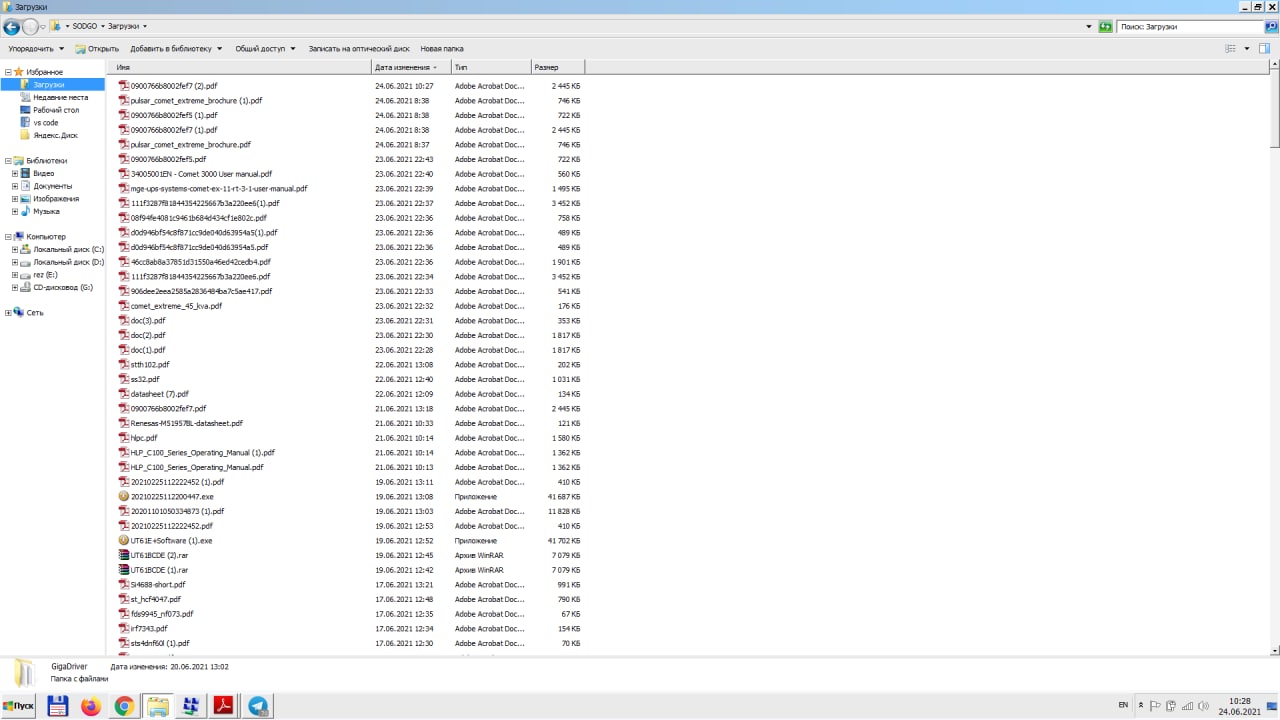Click the Открыть toolbar button
This screenshot has height=720, width=1280.
tap(96, 48)
